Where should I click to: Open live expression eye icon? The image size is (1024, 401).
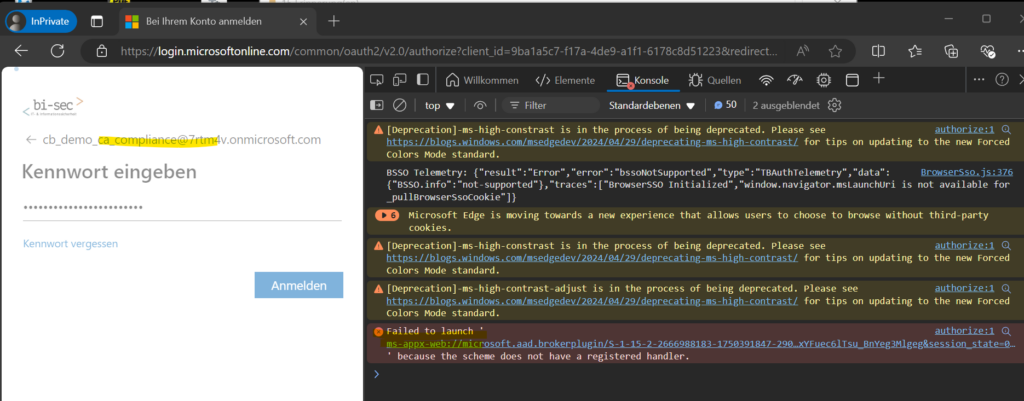click(481, 105)
